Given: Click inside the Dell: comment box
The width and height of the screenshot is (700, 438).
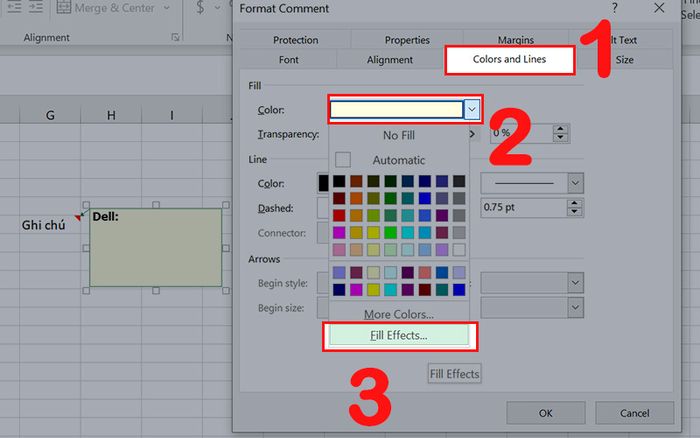Looking at the screenshot, I should (156, 248).
